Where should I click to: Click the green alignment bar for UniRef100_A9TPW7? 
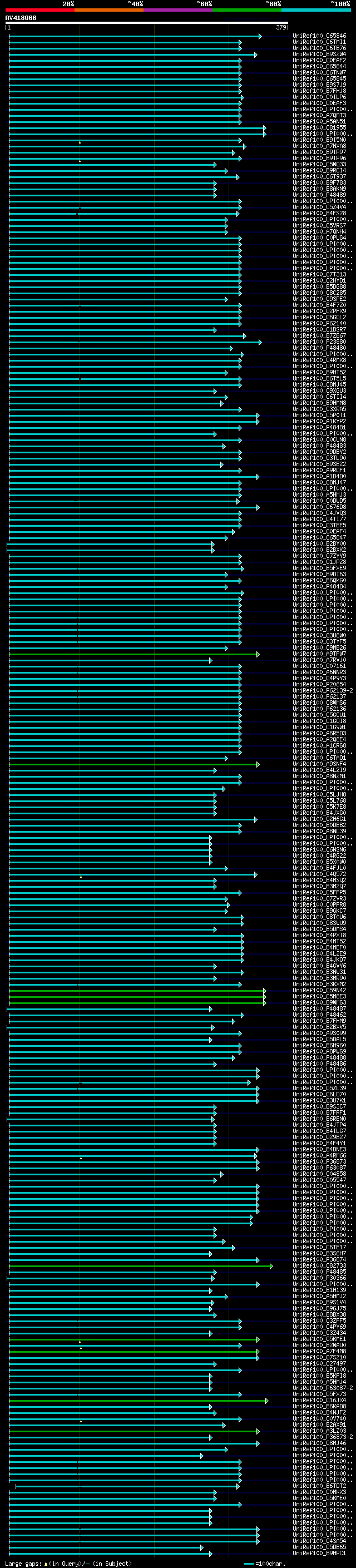point(134,654)
